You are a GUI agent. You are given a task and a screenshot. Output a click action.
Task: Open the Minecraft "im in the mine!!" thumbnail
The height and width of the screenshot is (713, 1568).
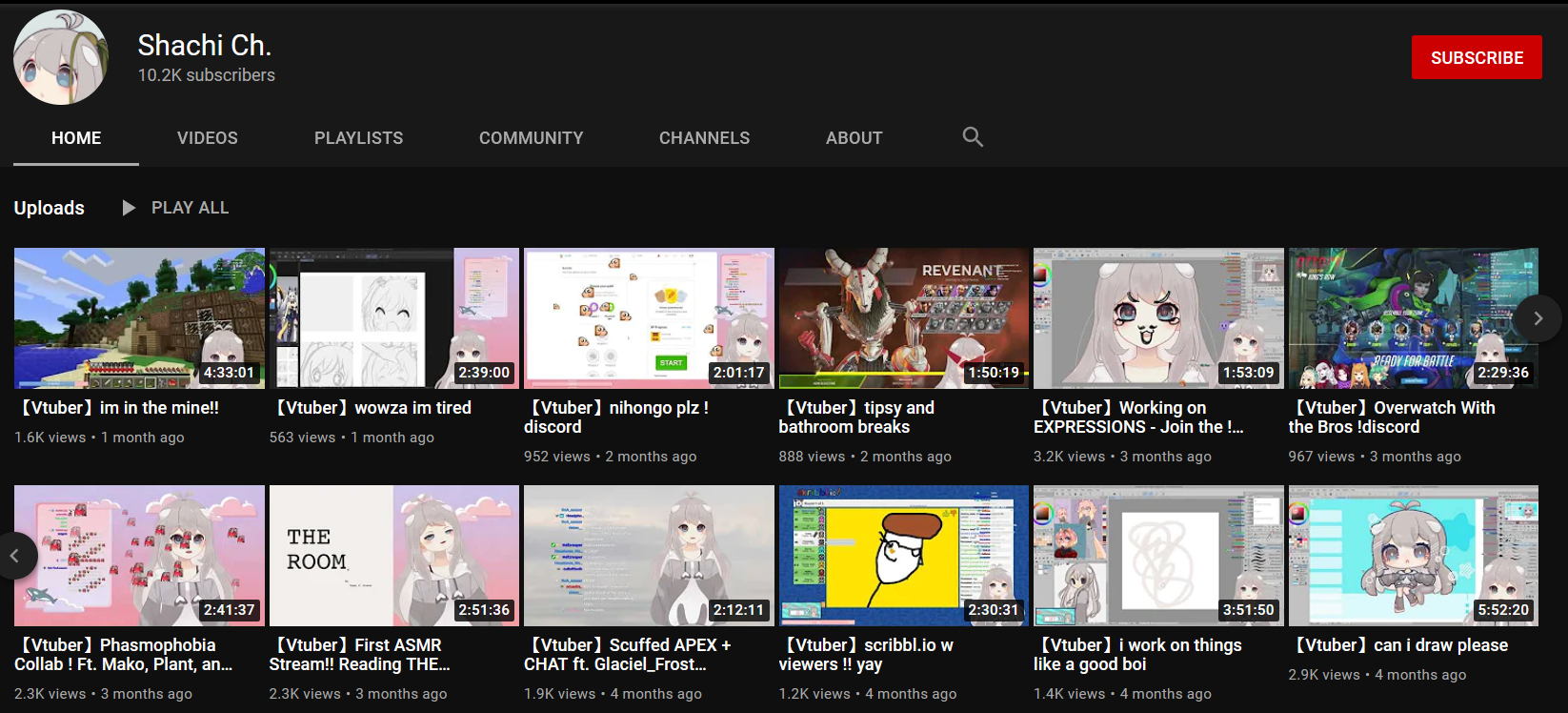pyautogui.click(x=139, y=317)
